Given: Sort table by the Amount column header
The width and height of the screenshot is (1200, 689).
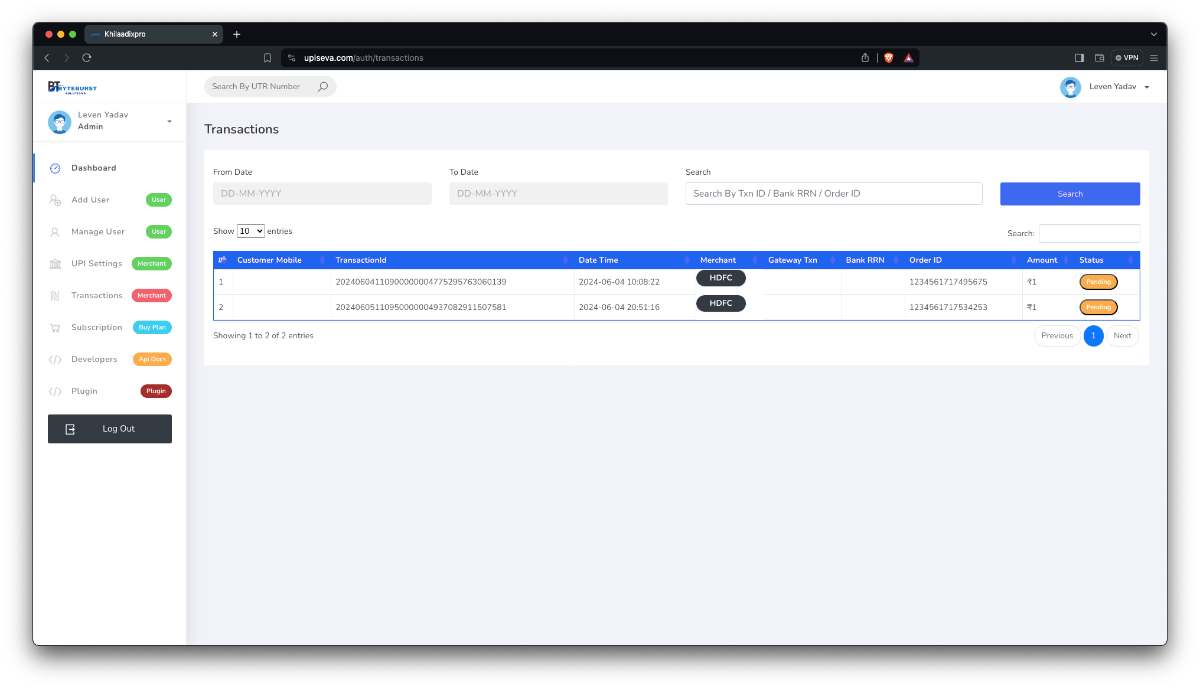Looking at the screenshot, I should [1042, 260].
